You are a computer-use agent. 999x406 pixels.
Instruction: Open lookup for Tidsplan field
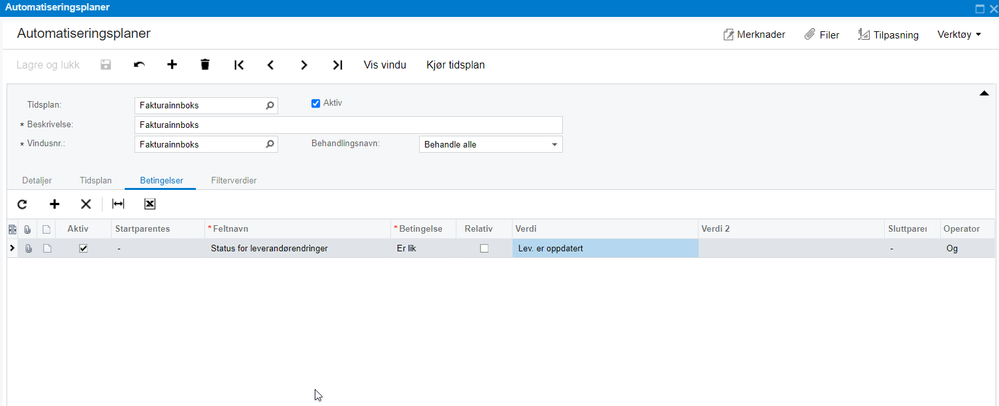pyautogui.click(x=270, y=105)
